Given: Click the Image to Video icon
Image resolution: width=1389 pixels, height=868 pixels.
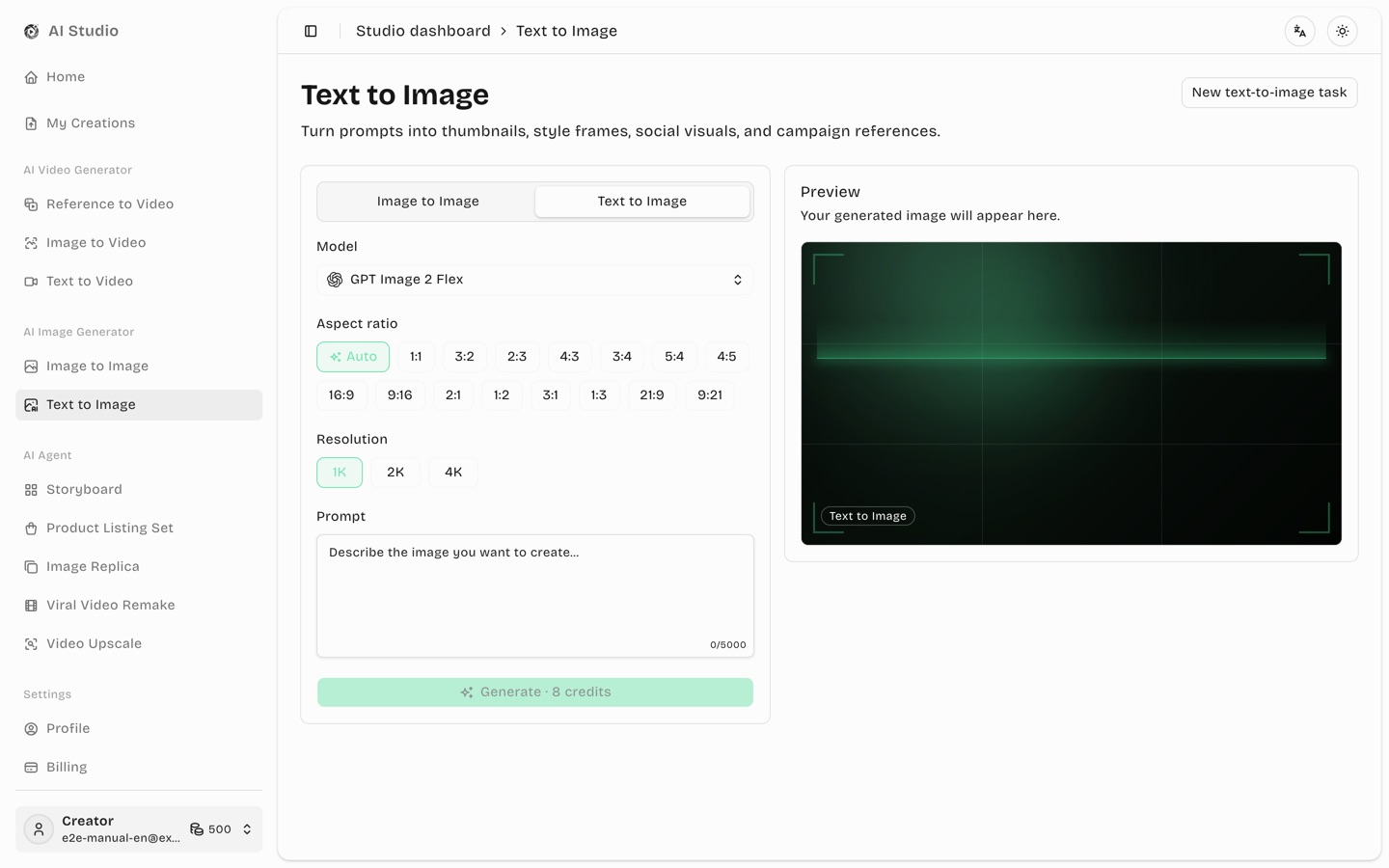Looking at the screenshot, I should tap(31, 243).
